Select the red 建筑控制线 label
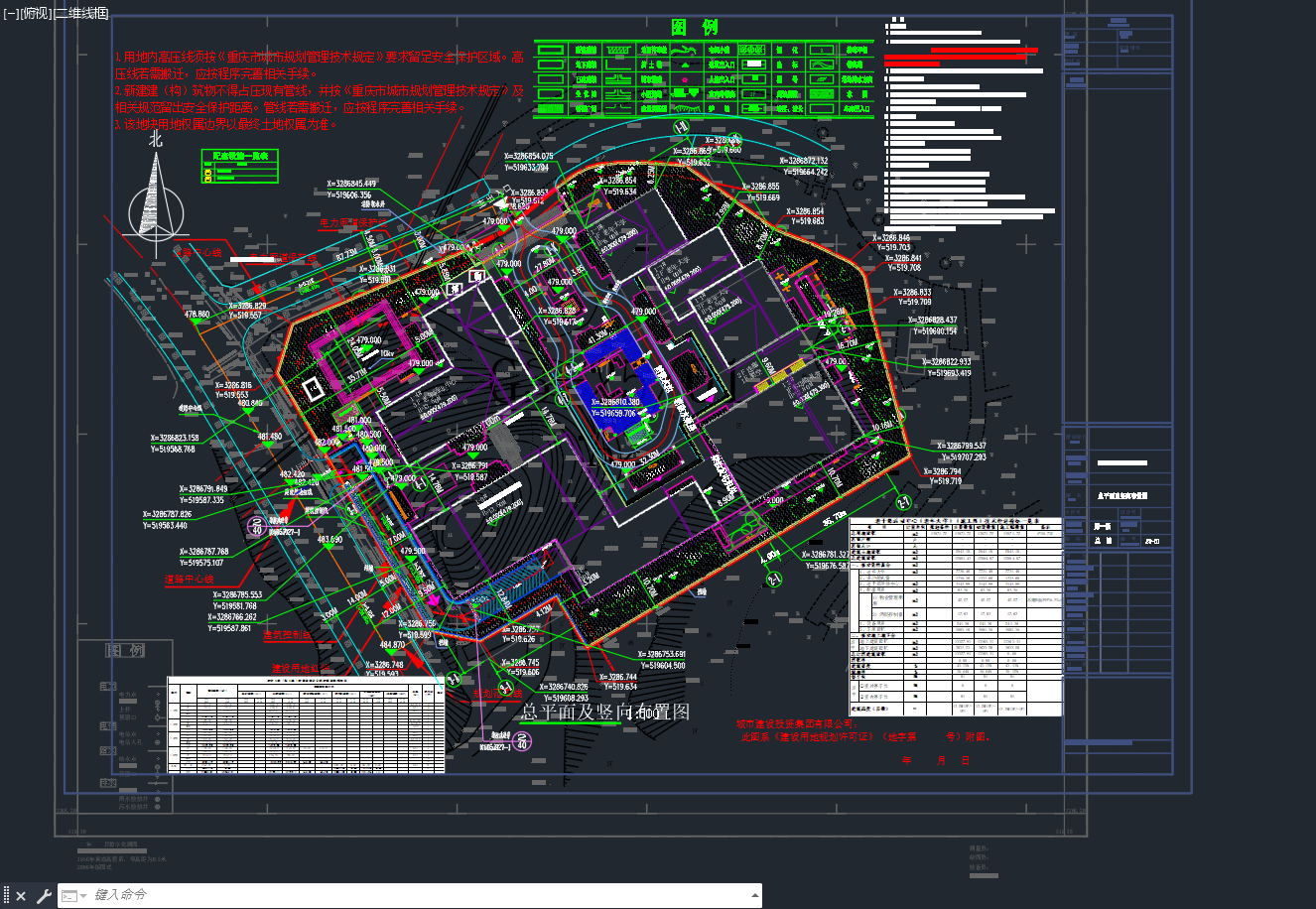This screenshot has width=1316, height=909. (x=287, y=635)
